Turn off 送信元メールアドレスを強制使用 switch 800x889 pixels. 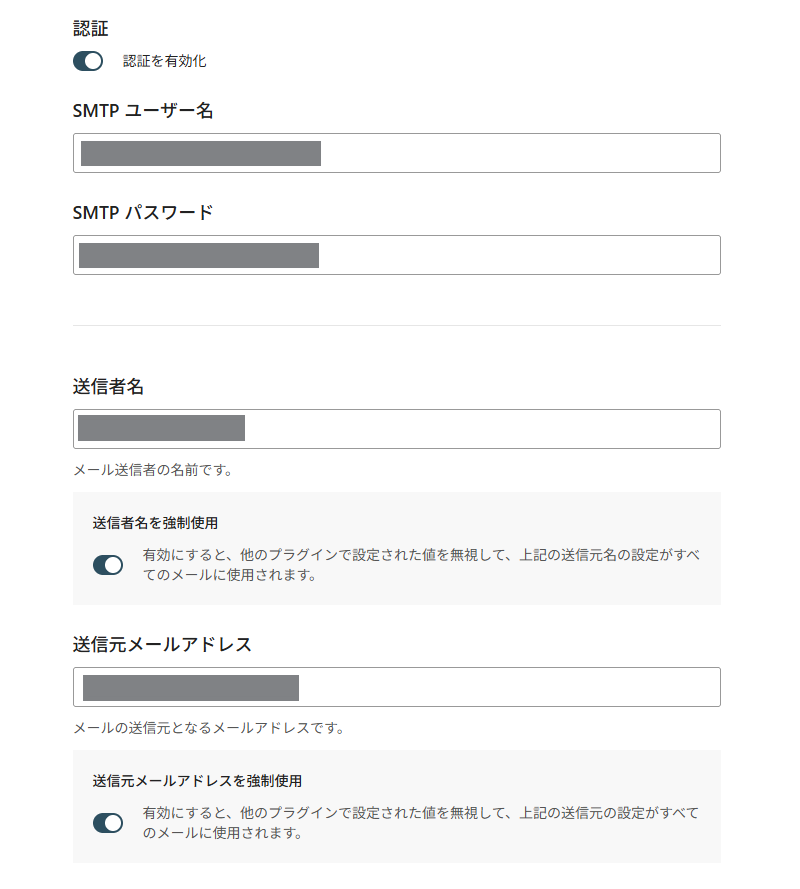108,823
